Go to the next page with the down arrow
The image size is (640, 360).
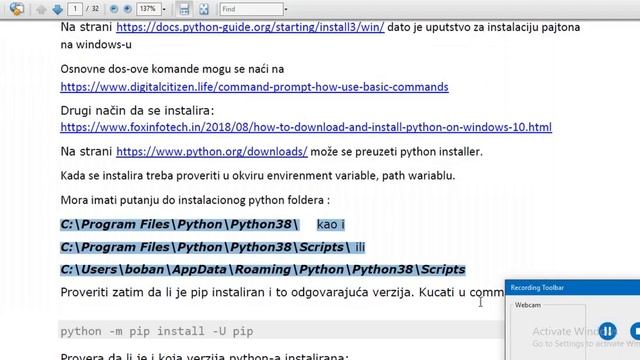click(58, 9)
